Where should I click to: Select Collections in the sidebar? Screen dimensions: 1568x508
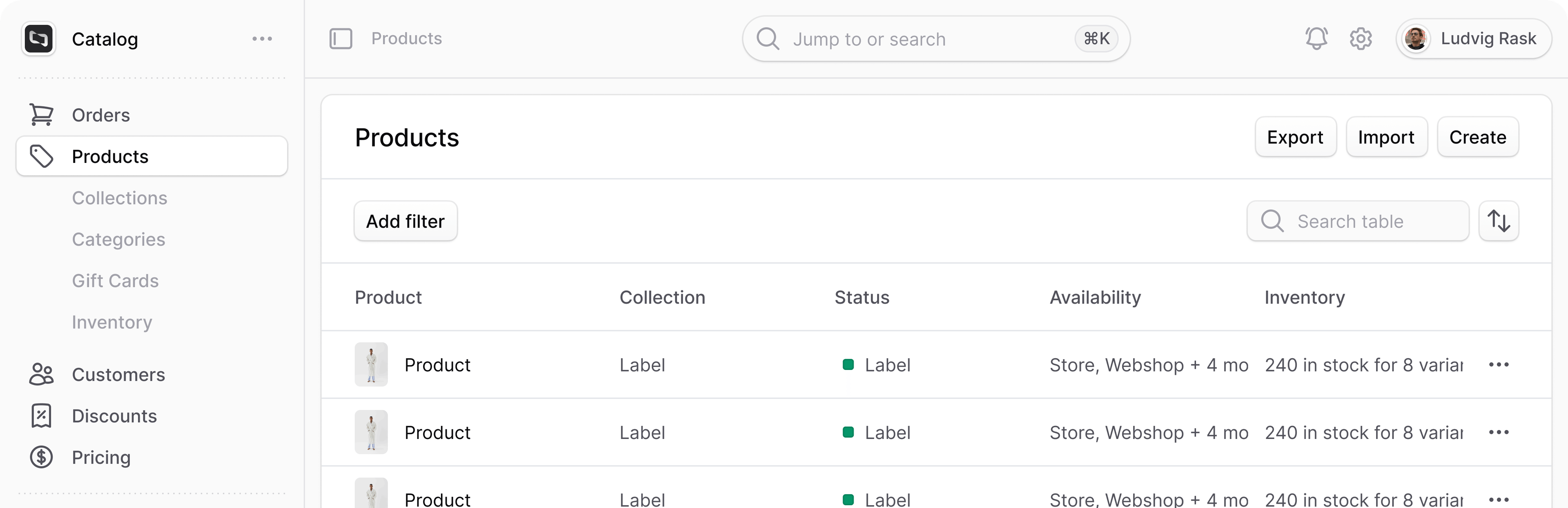click(x=119, y=198)
